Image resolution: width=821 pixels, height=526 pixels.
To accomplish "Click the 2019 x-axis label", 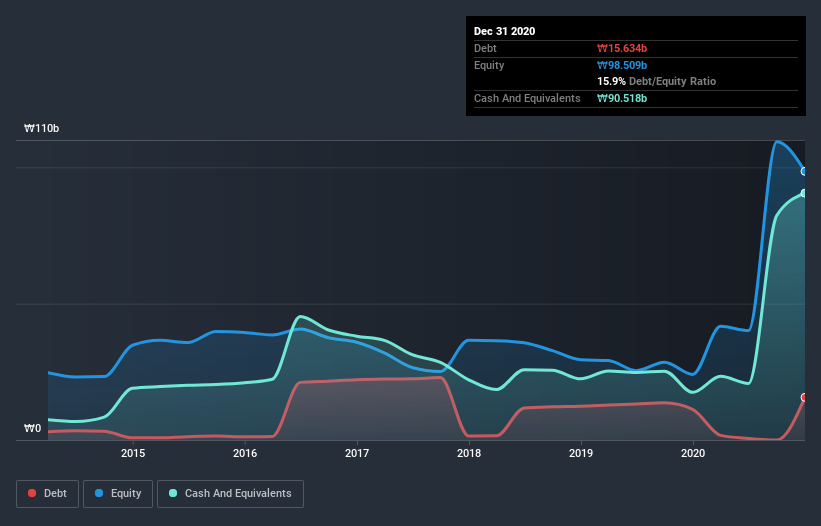I will point(581,453).
